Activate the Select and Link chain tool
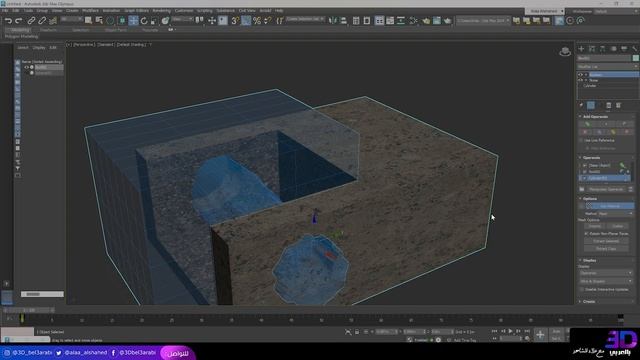This screenshot has height=360, width=640. [x=31, y=20]
